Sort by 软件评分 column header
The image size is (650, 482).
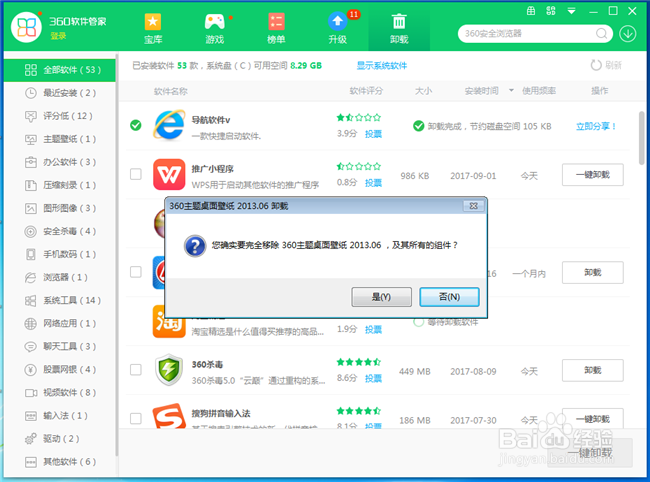coord(366,91)
